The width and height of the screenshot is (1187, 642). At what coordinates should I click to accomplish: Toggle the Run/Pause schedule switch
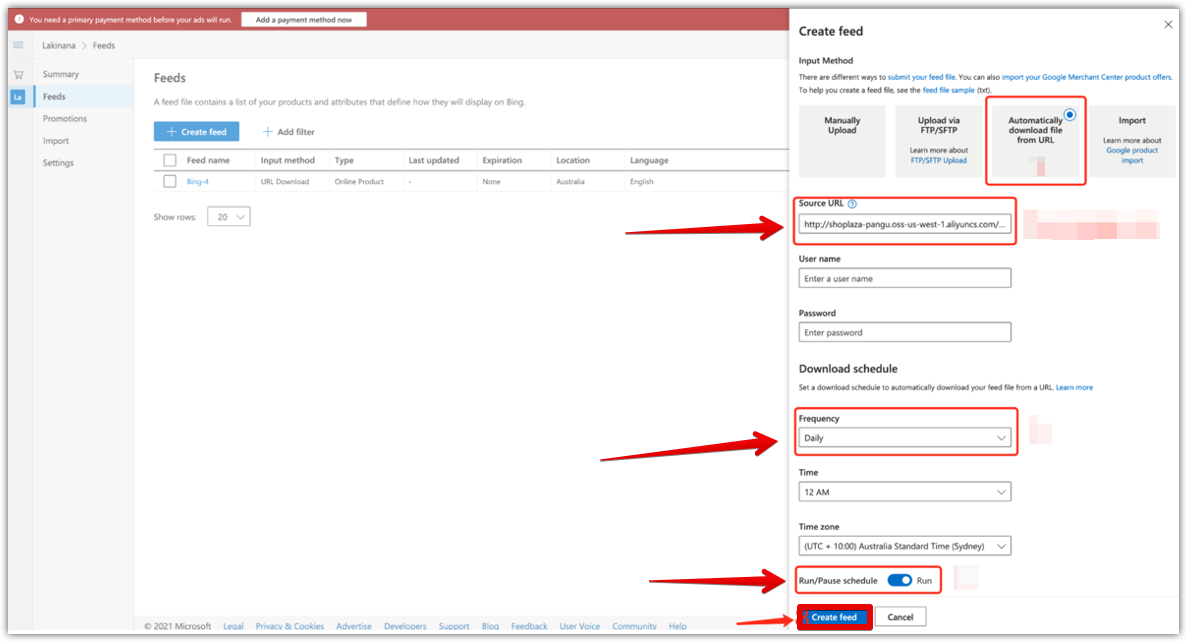point(899,581)
